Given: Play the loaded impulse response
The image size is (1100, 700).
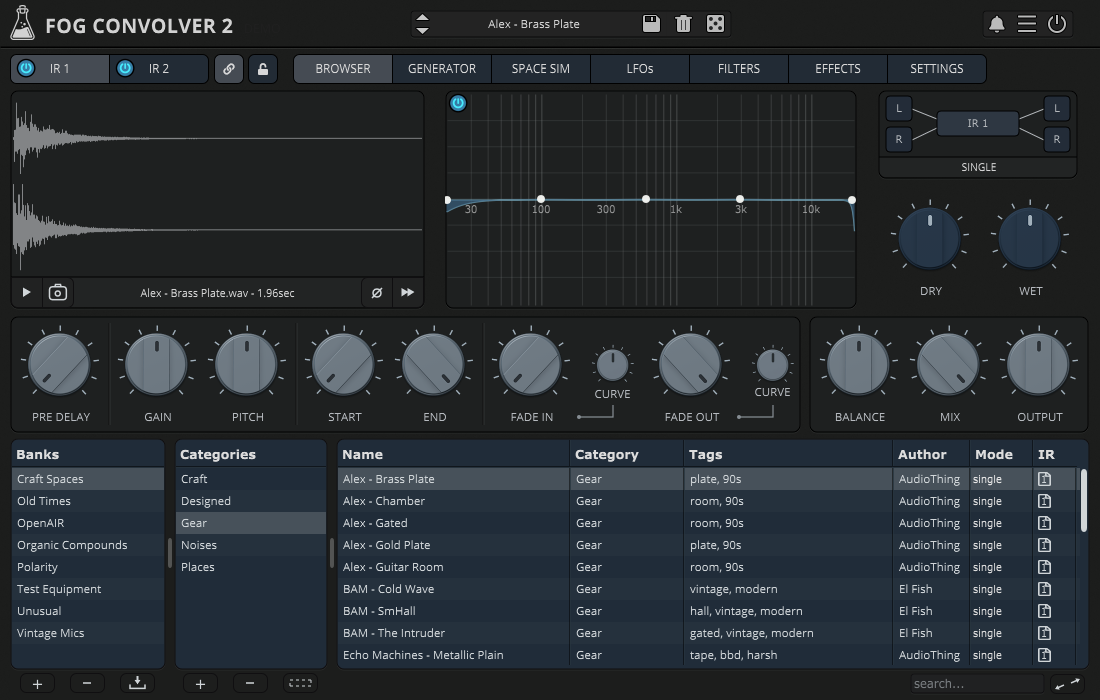Looking at the screenshot, I should click(x=26, y=292).
